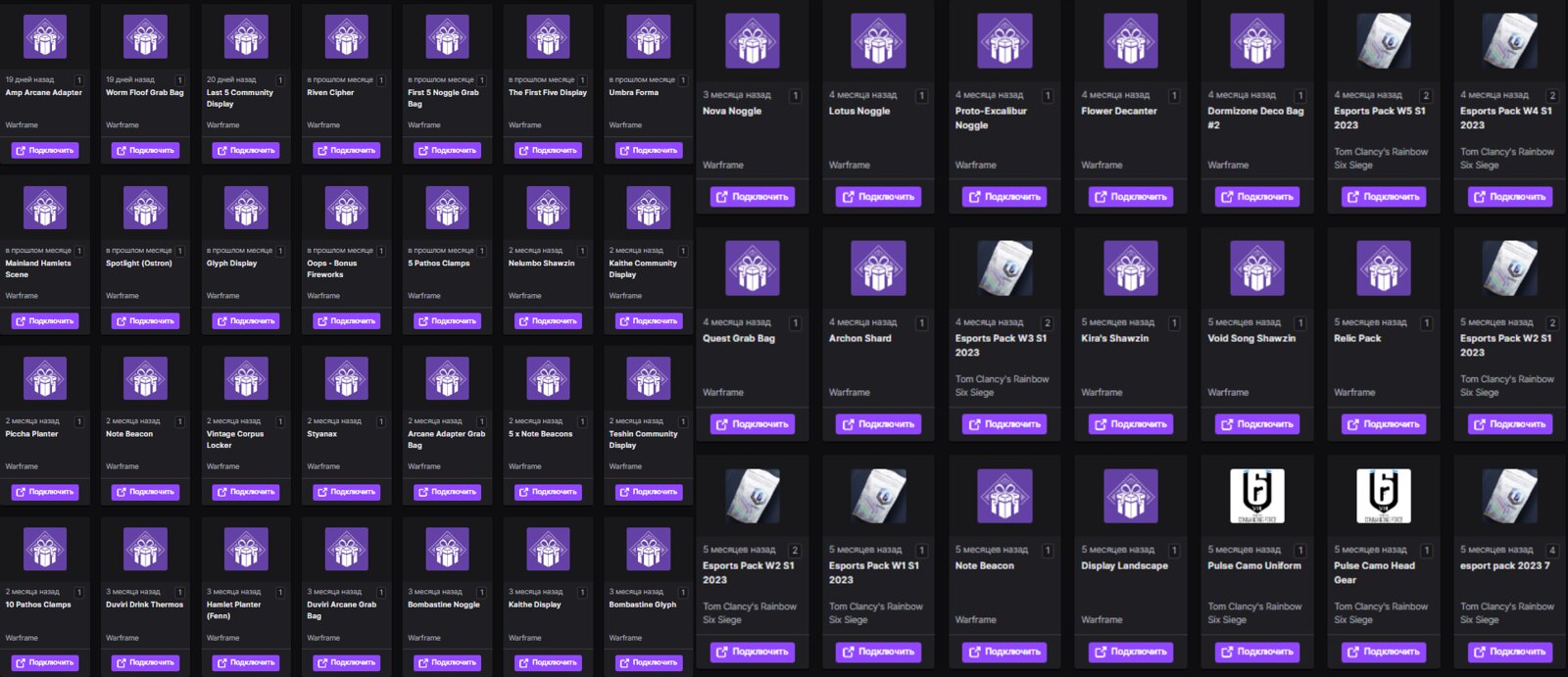
Task: Open the Display Landscape gift icon
Action: 1131,496
